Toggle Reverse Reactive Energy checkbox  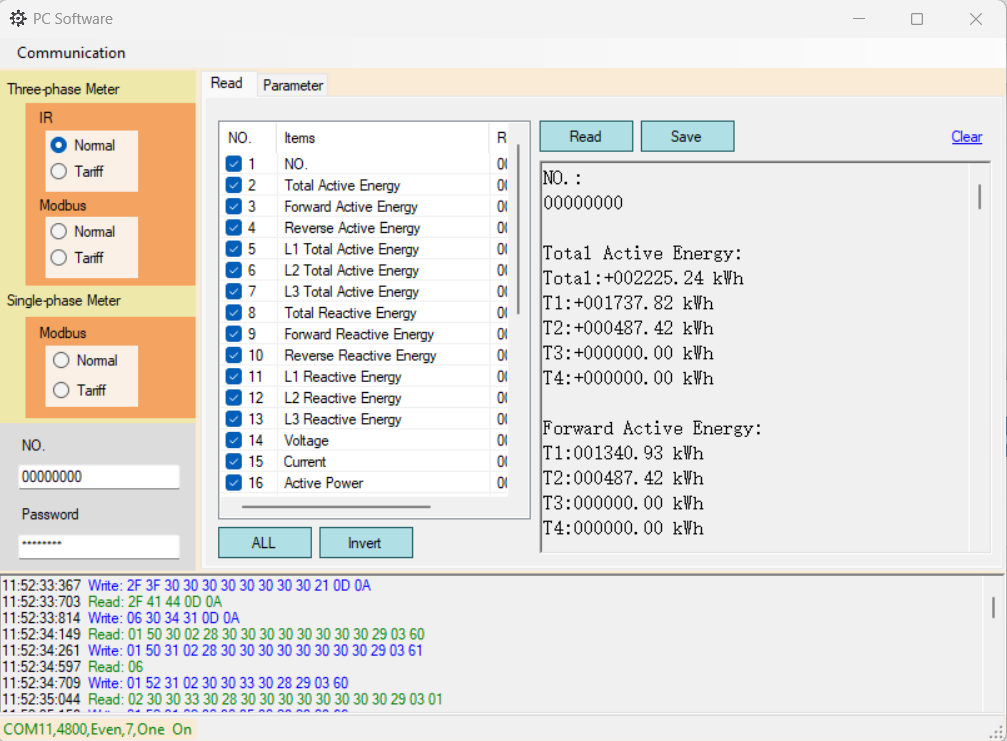point(234,355)
